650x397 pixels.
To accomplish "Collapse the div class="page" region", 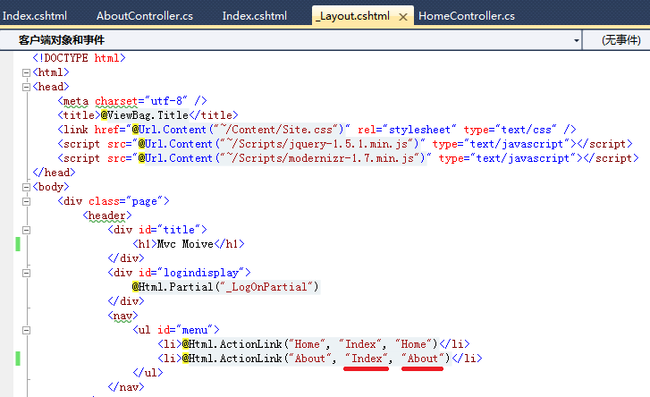I will click(26, 202).
